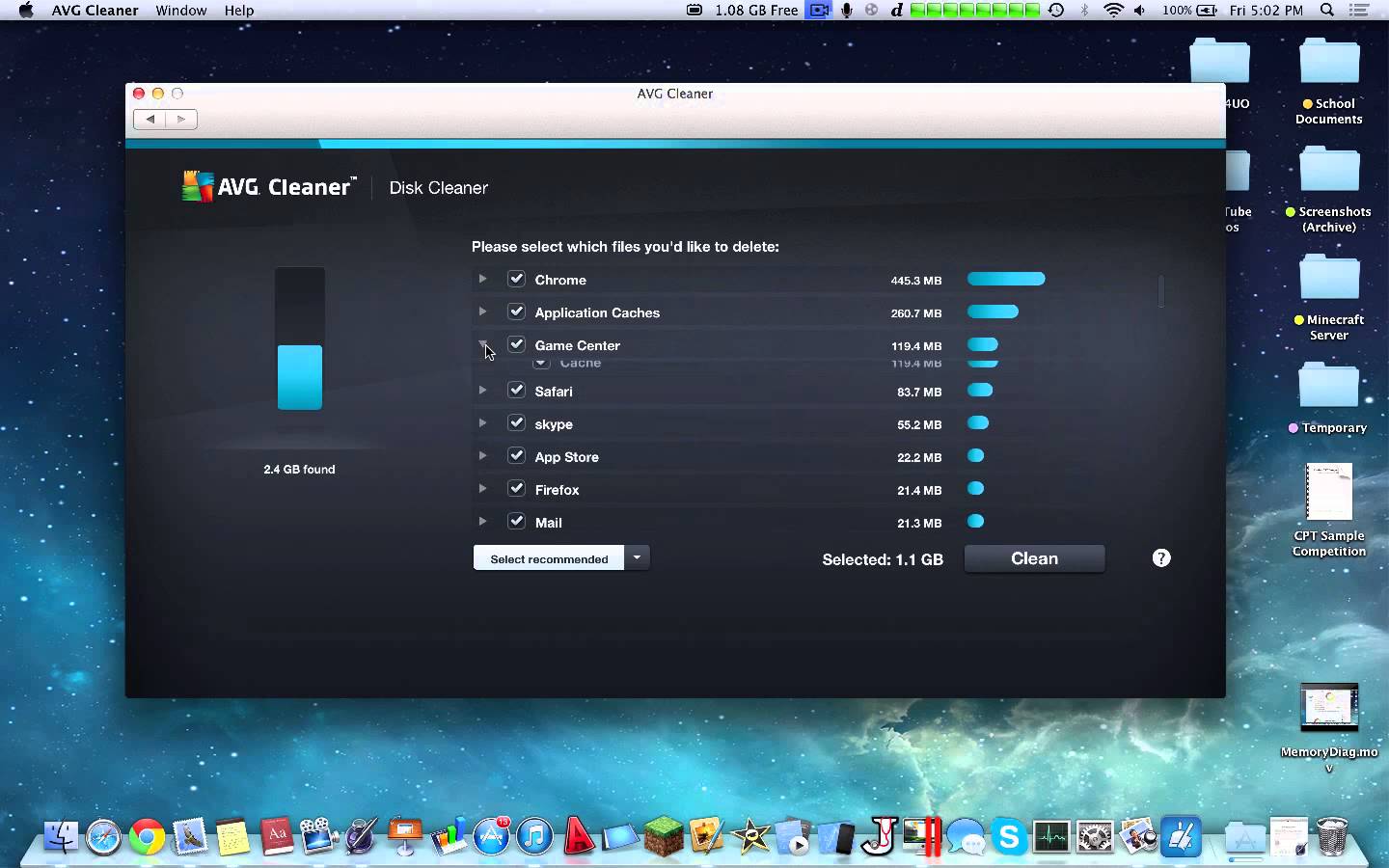1389x868 pixels.
Task: Expand the Firefox row
Action: pos(482,489)
